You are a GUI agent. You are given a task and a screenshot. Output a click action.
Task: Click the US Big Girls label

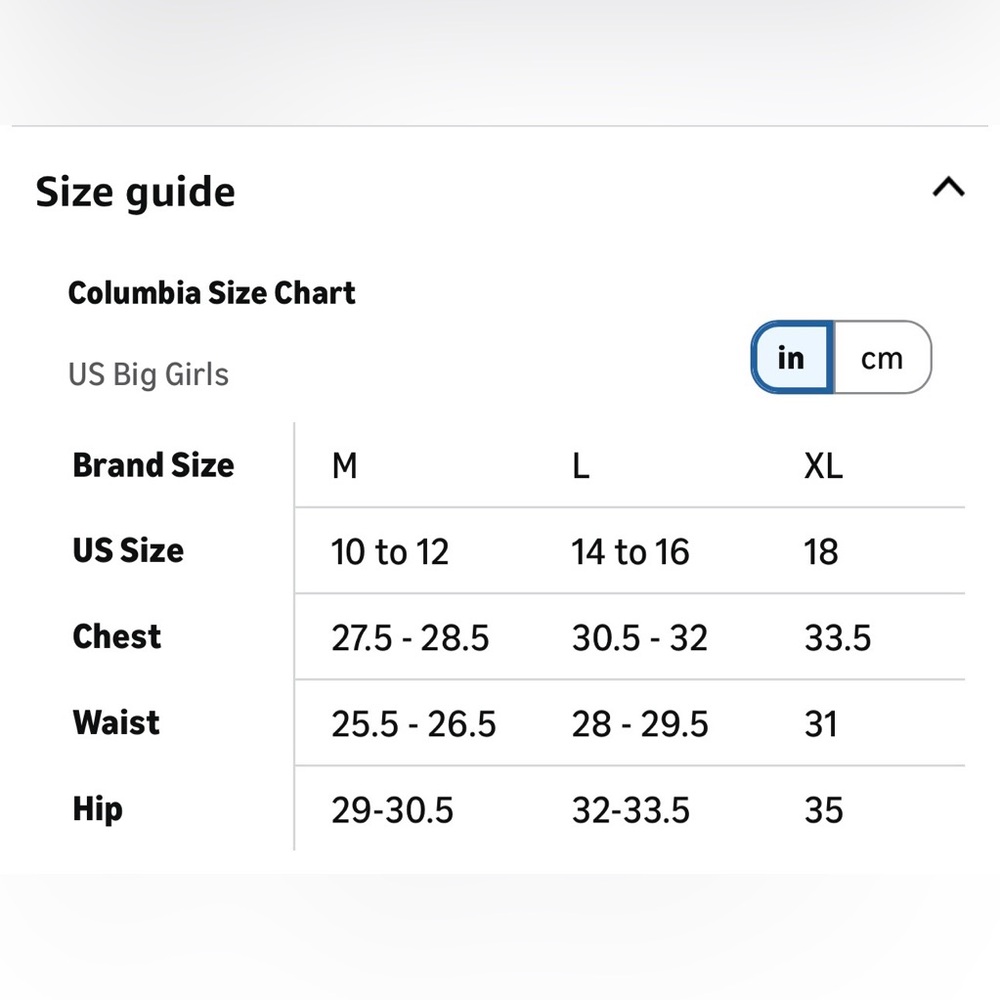click(x=148, y=374)
